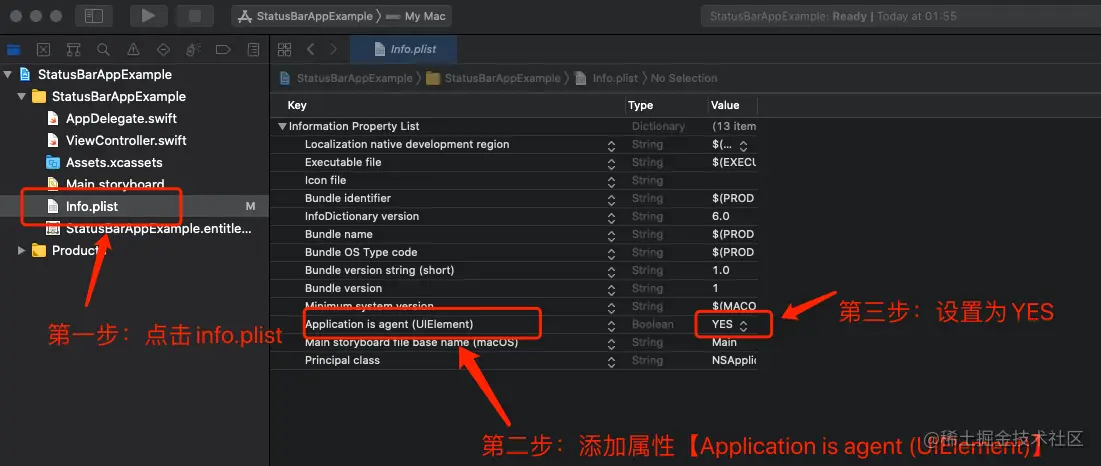Viewport: 1101px width, 466px height.
Task: Open the Breakpoint navigator icon
Action: point(223,50)
